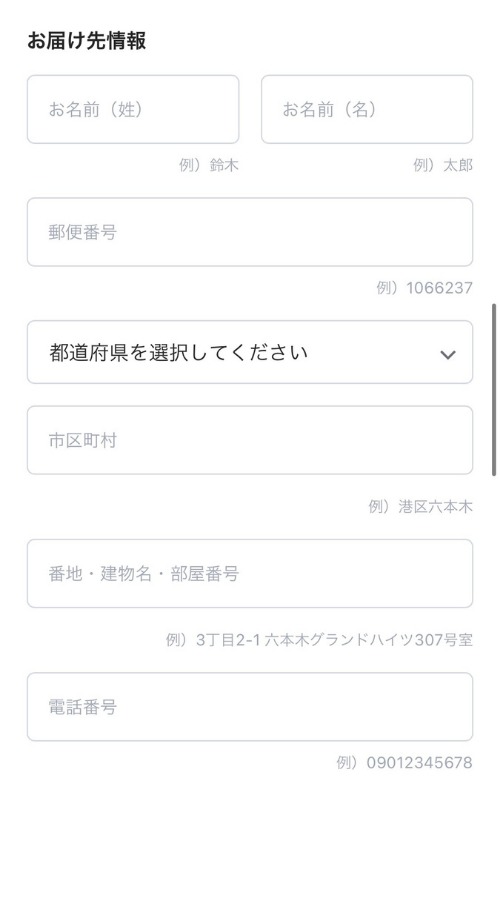The width and height of the screenshot is (500, 900).
Task: Expand the prefecture selection combo box
Action: 250,352
